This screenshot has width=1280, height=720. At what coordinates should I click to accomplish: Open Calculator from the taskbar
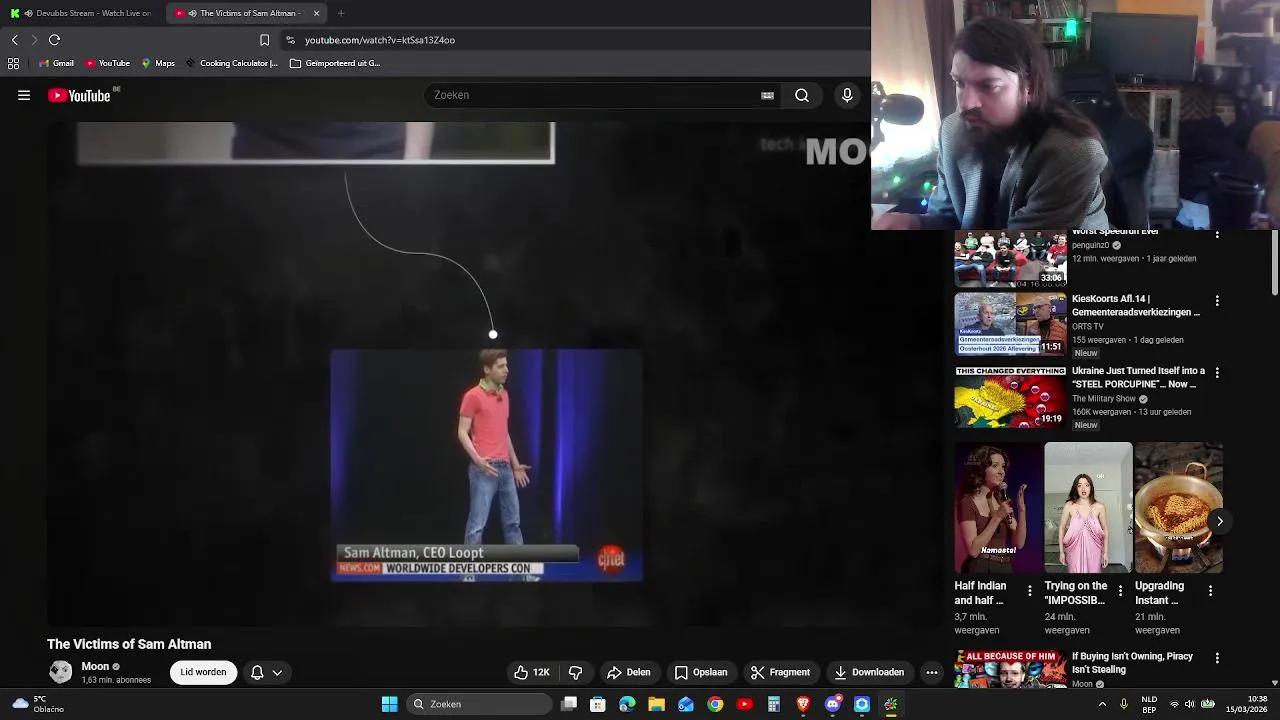pyautogui.click(x=774, y=704)
